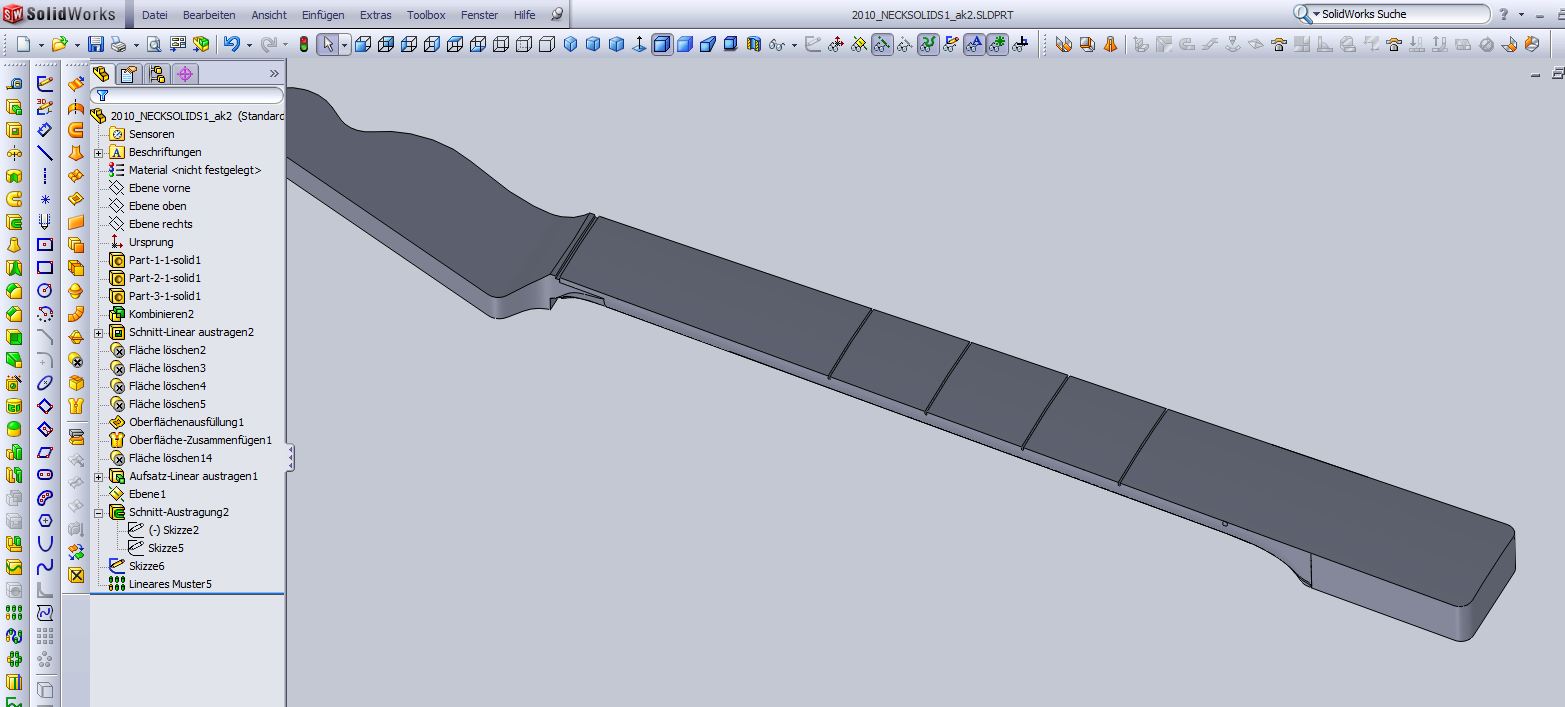Open a file with the folder icon
This screenshot has width=1565, height=707.
pyautogui.click(x=60, y=44)
